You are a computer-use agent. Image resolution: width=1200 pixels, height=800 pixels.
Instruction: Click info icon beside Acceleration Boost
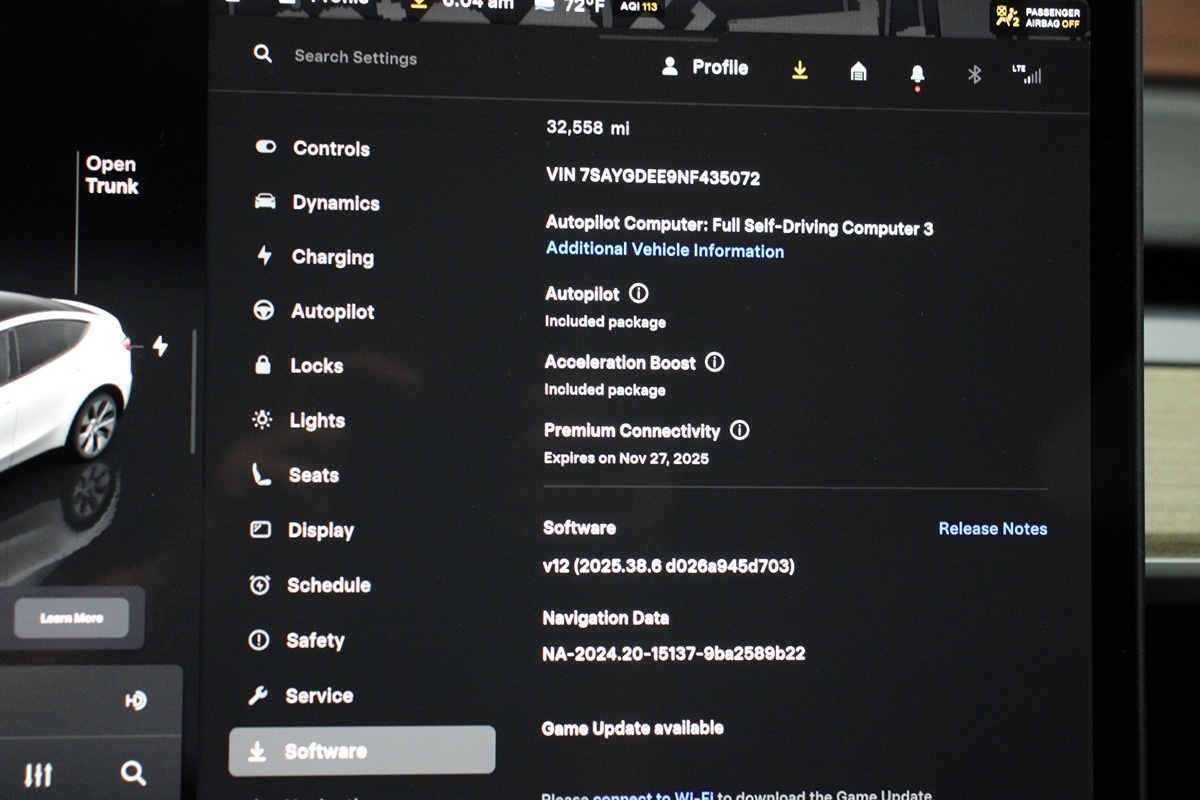714,362
